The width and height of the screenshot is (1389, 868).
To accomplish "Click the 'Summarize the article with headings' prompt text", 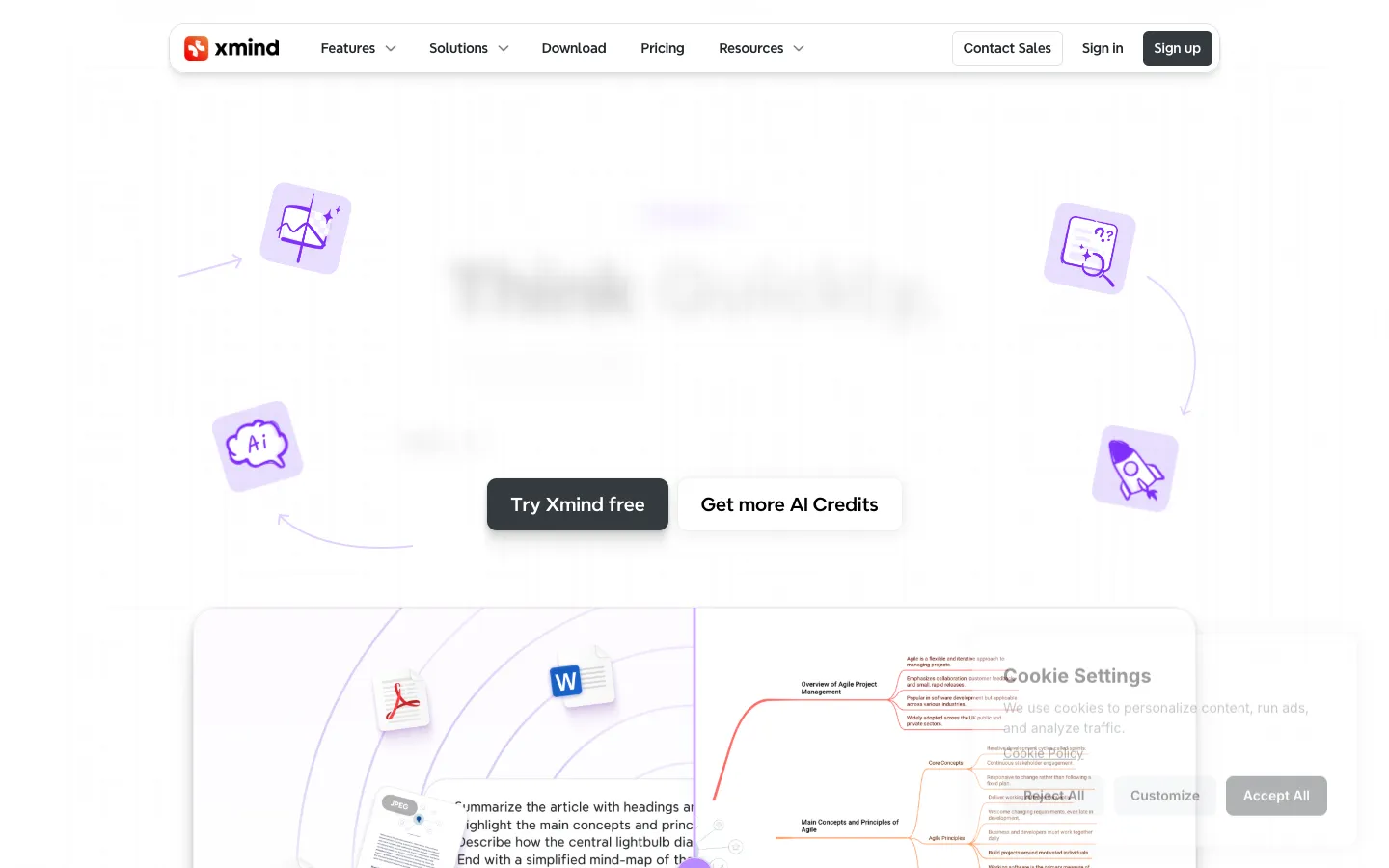I will (x=575, y=807).
